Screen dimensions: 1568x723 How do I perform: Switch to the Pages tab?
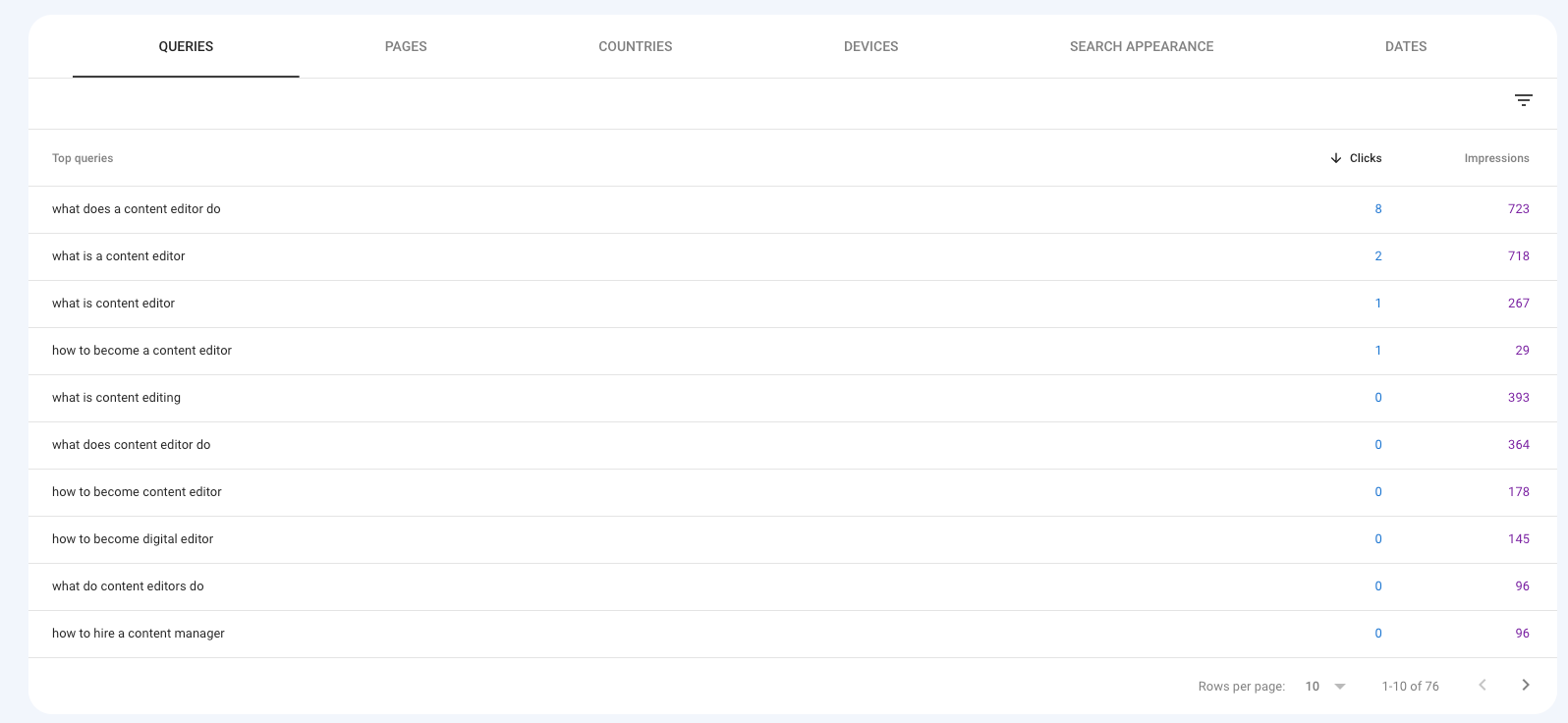click(406, 46)
